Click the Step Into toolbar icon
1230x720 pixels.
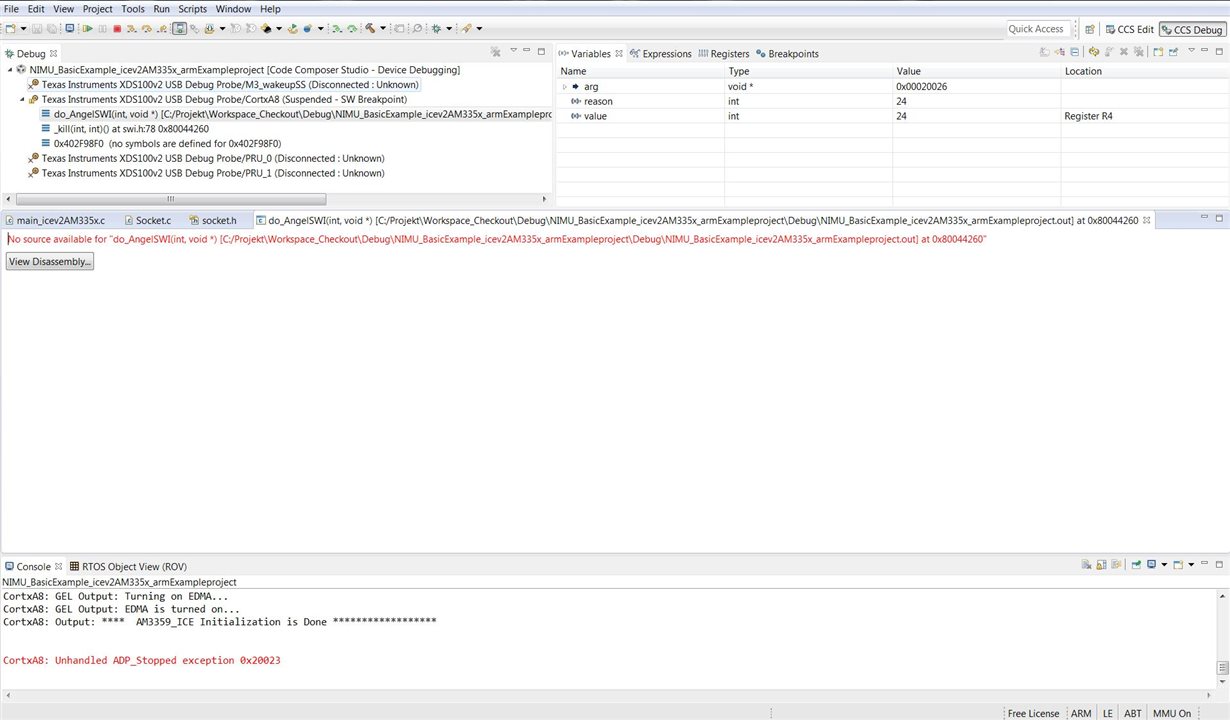point(131,29)
